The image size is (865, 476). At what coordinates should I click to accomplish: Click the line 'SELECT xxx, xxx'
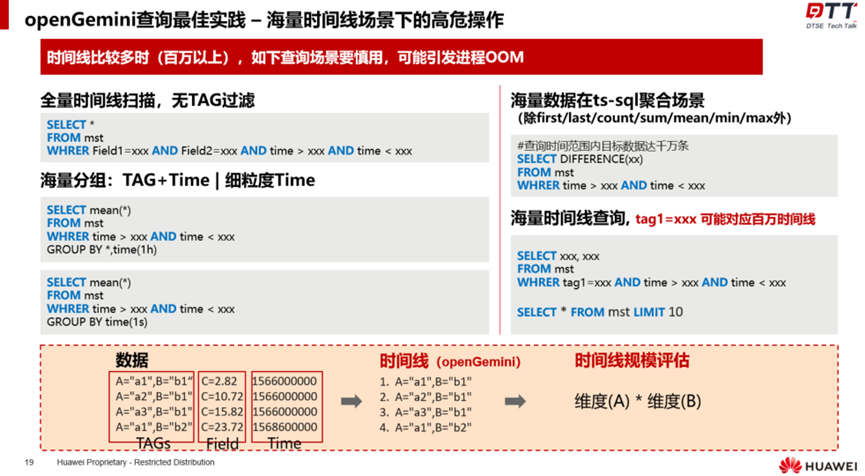[558, 256]
